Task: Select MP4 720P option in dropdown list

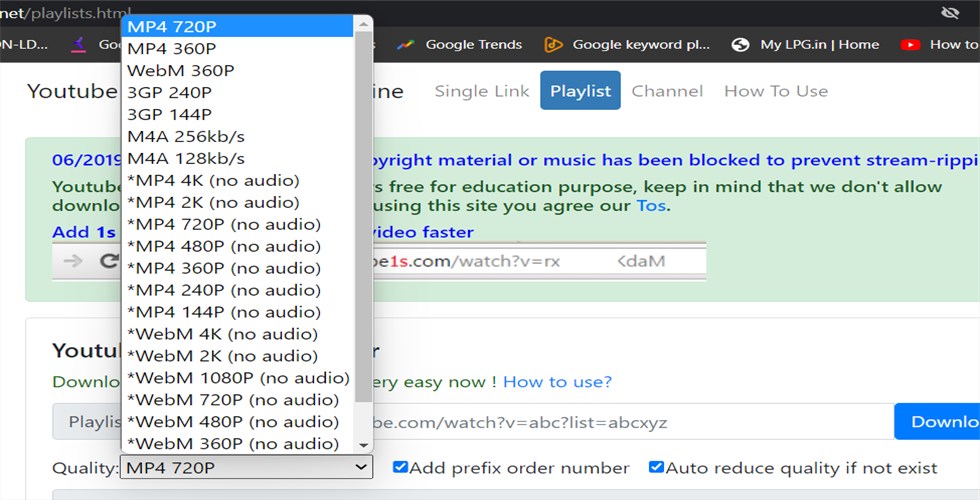Action: coord(238,27)
